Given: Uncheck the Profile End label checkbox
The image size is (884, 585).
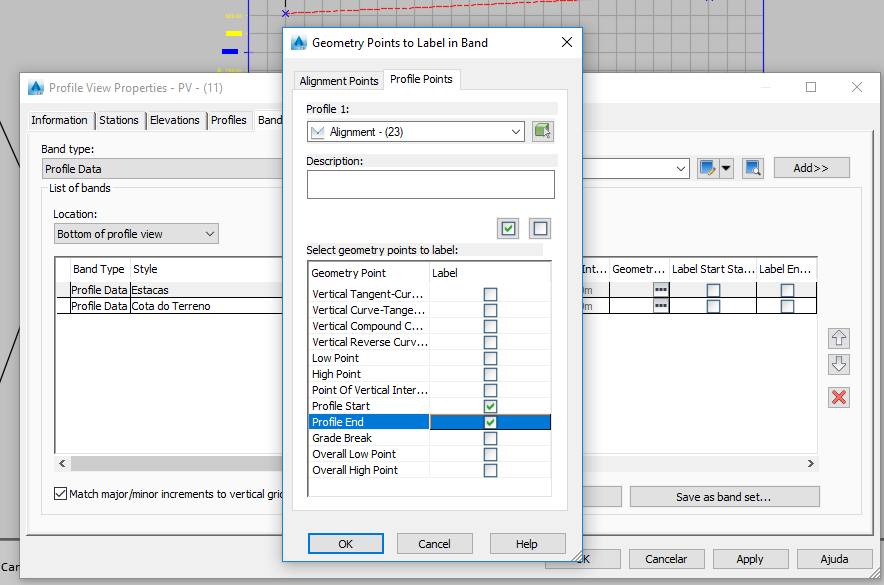Looking at the screenshot, I should [489, 422].
